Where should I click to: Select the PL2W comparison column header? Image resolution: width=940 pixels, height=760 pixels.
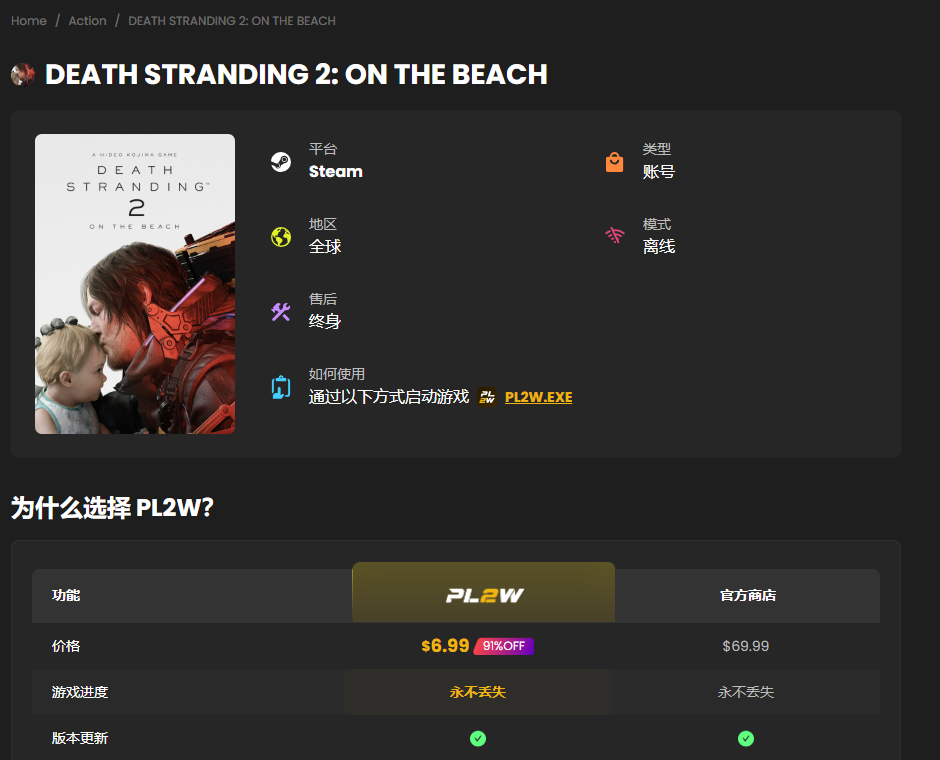point(484,595)
